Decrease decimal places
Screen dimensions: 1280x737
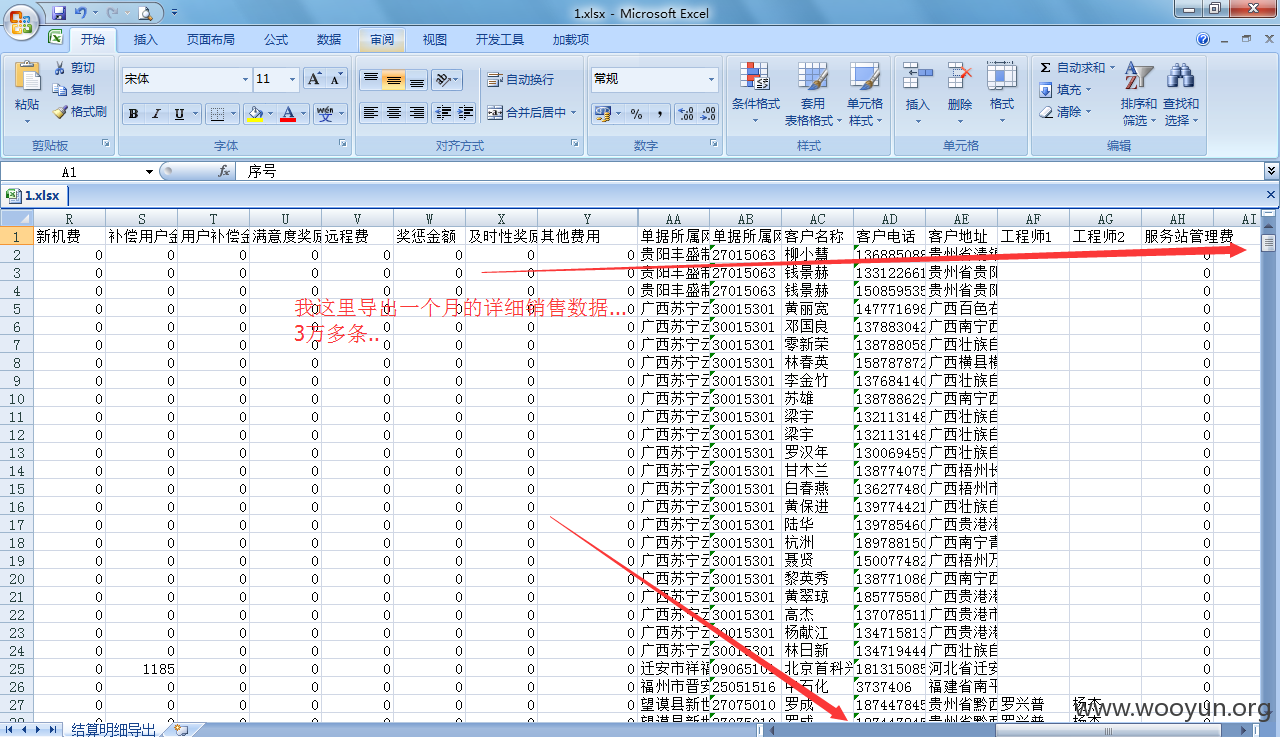(709, 114)
